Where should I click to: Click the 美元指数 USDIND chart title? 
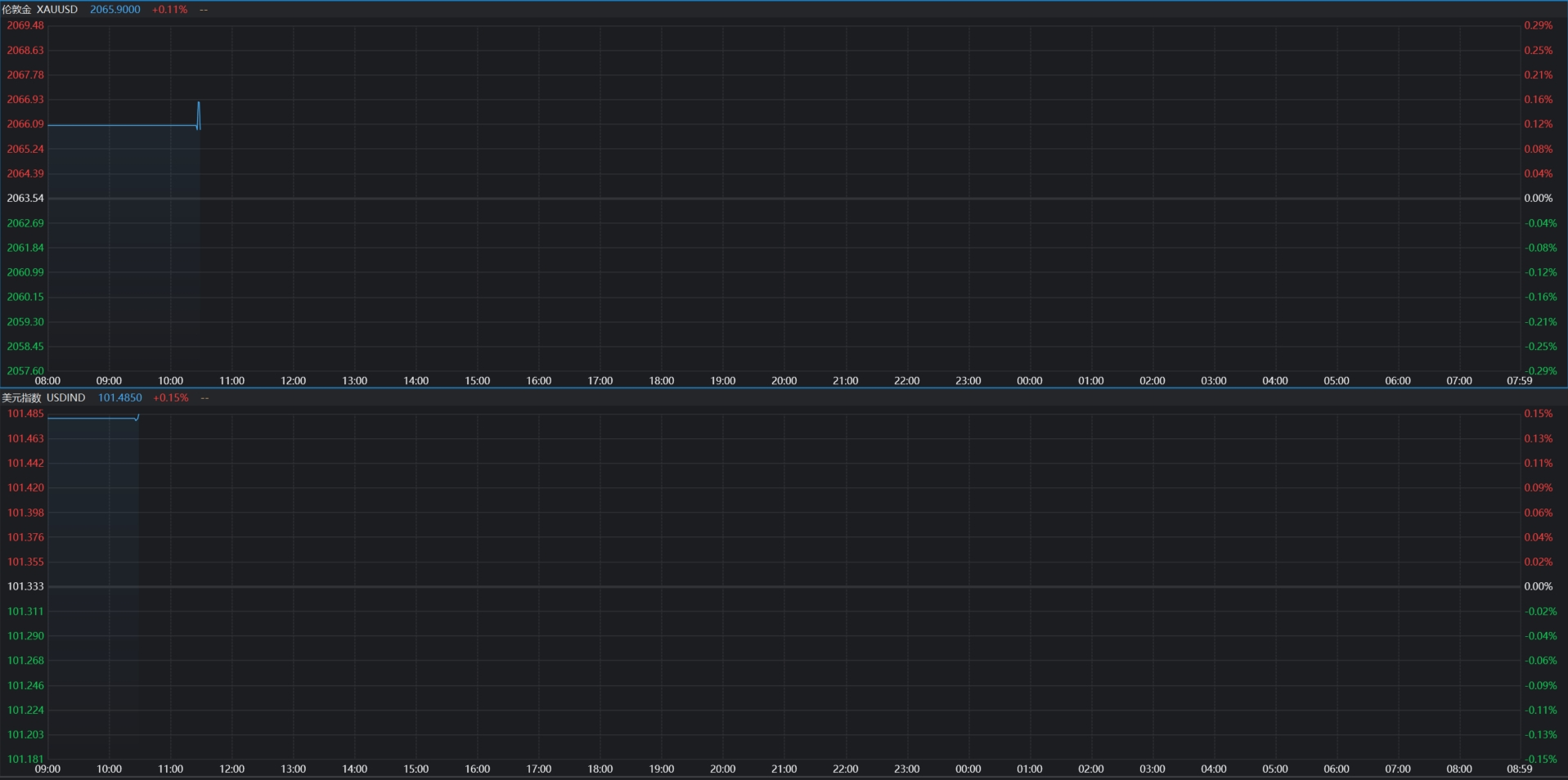click(43, 398)
